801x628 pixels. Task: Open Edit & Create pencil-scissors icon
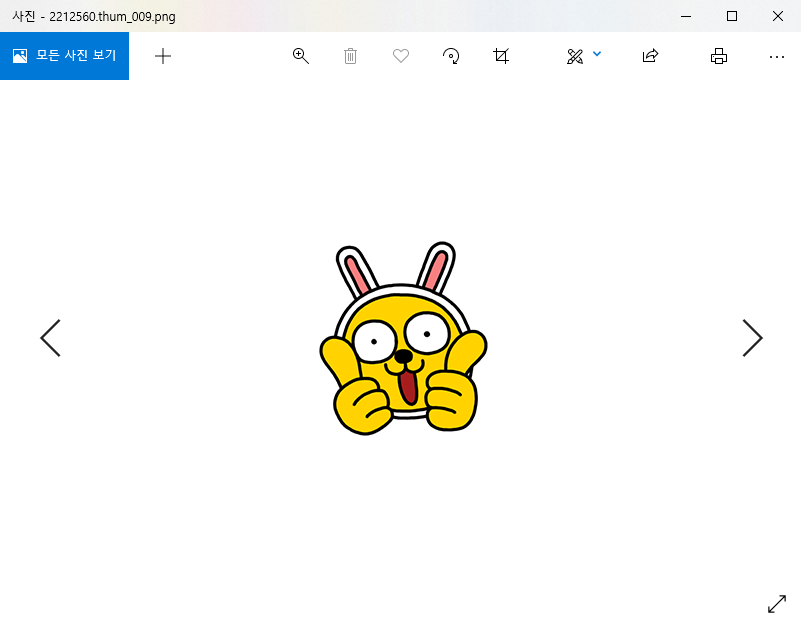coord(575,56)
